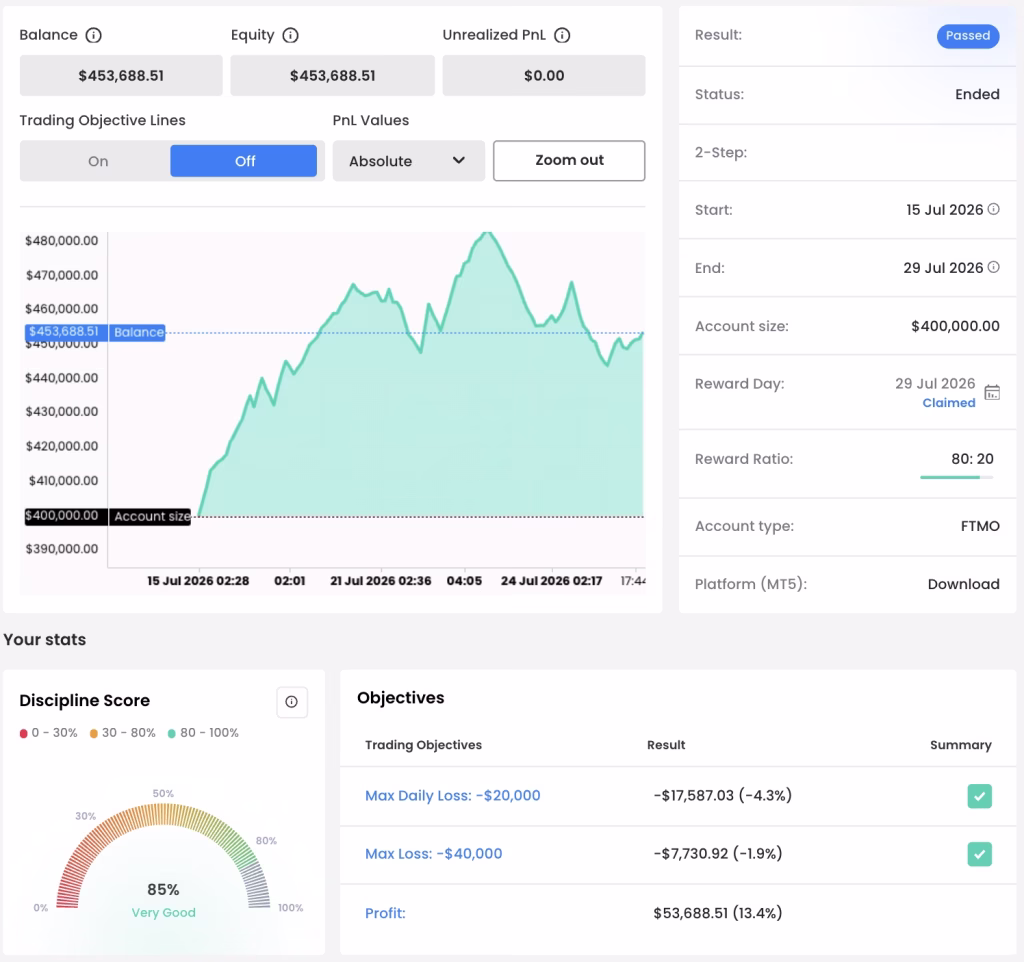Click the Start date info icon

(993, 209)
